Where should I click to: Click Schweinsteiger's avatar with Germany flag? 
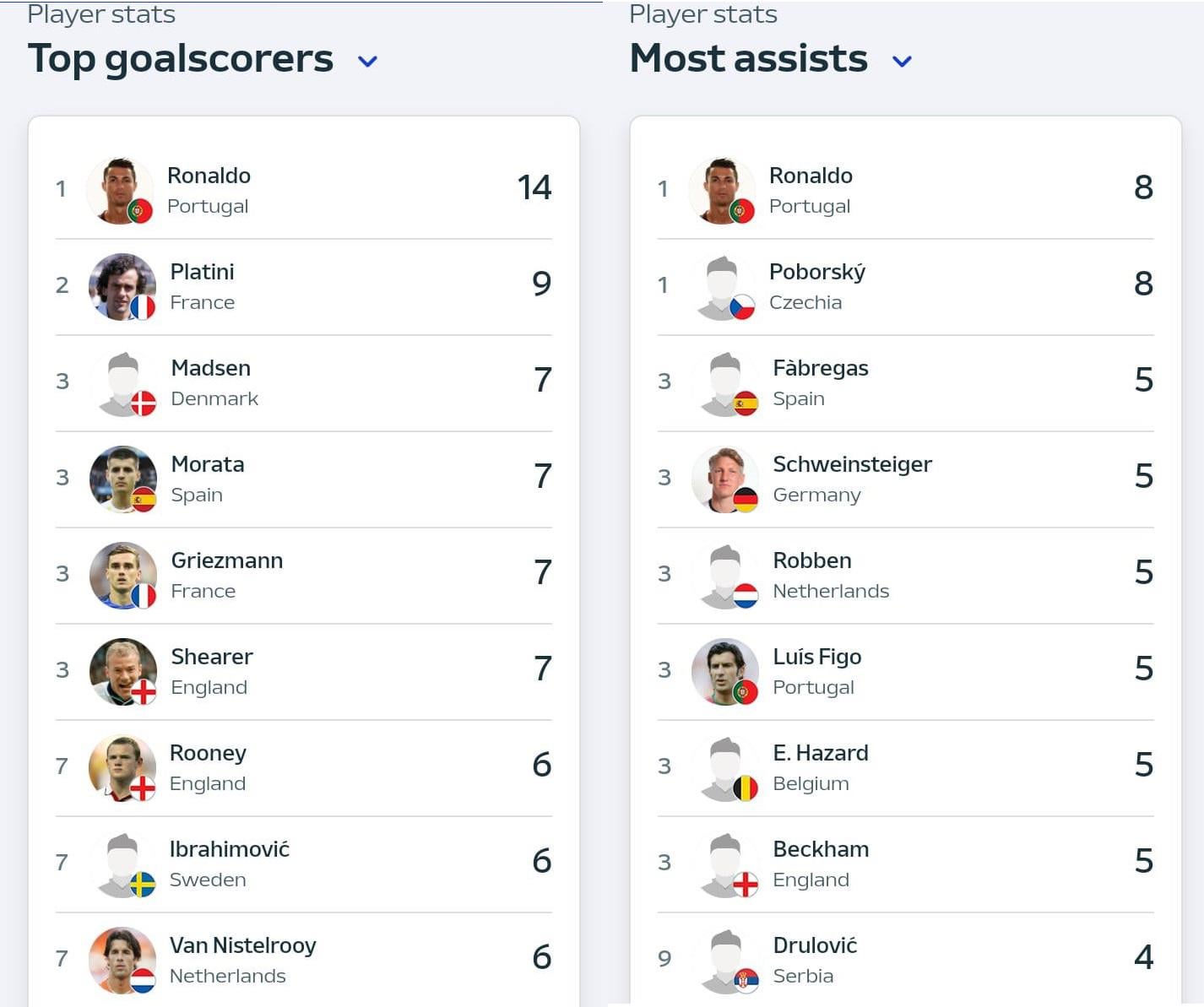pyautogui.click(x=725, y=479)
